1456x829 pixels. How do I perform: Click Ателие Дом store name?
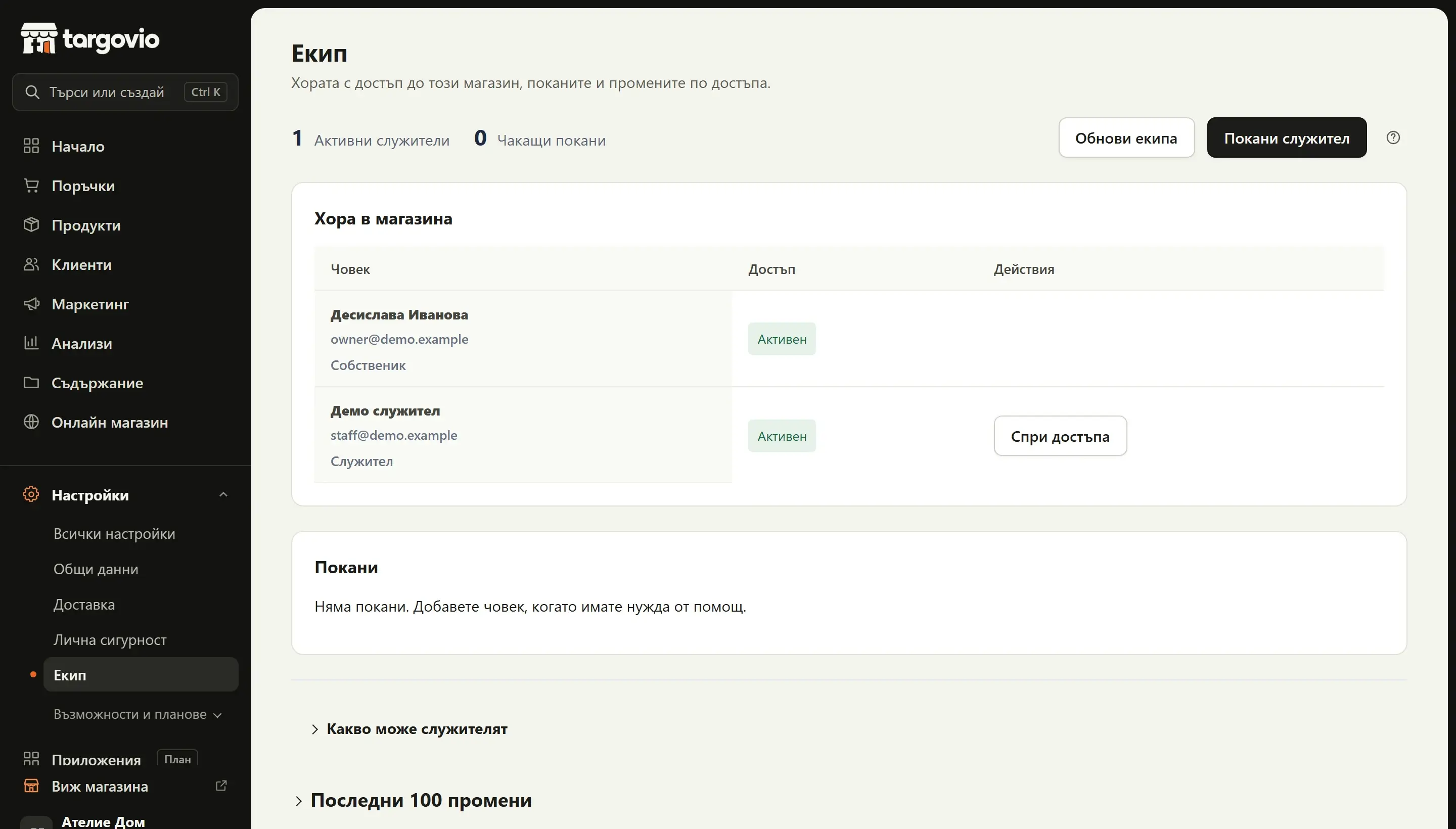coord(103,821)
